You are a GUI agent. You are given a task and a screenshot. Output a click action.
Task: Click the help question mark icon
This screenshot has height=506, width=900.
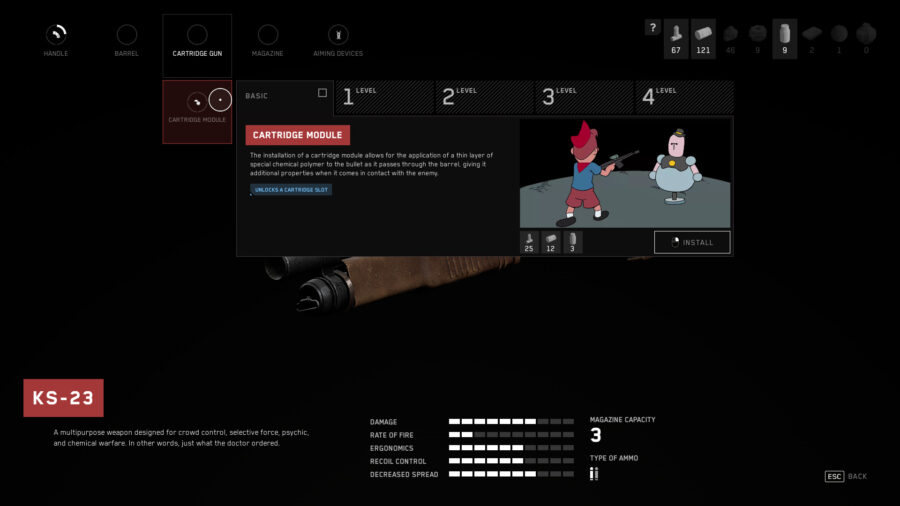653,28
